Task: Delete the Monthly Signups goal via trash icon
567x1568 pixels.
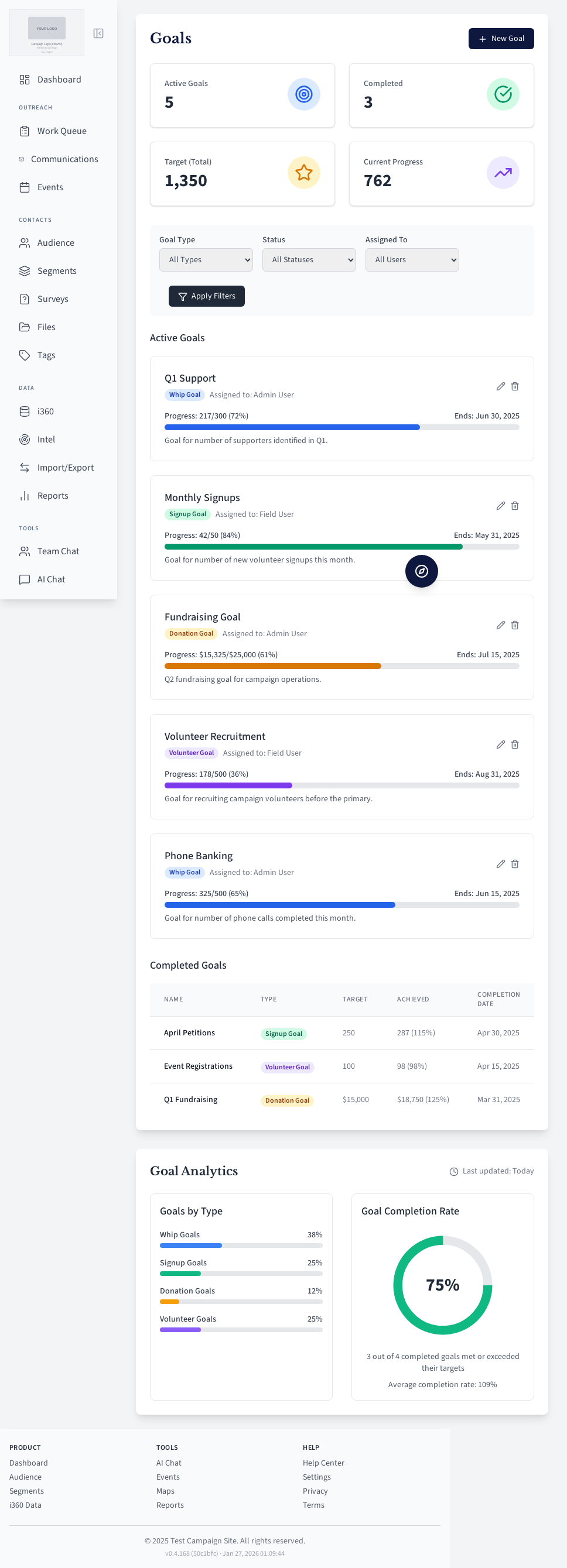Action: pyautogui.click(x=515, y=506)
